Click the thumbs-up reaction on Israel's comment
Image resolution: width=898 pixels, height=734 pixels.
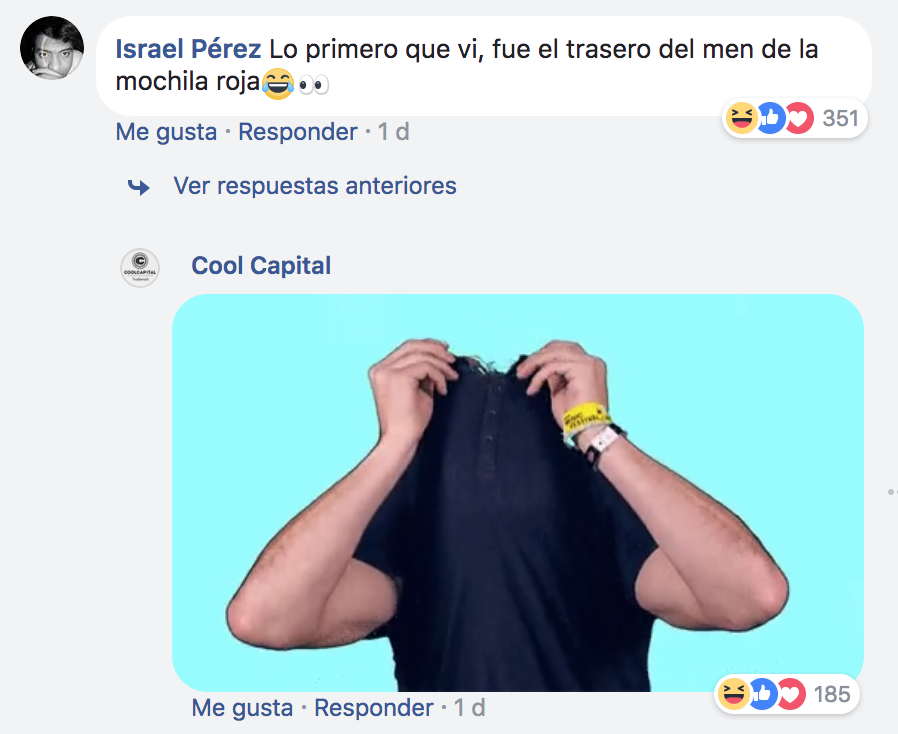tap(770, 118)
